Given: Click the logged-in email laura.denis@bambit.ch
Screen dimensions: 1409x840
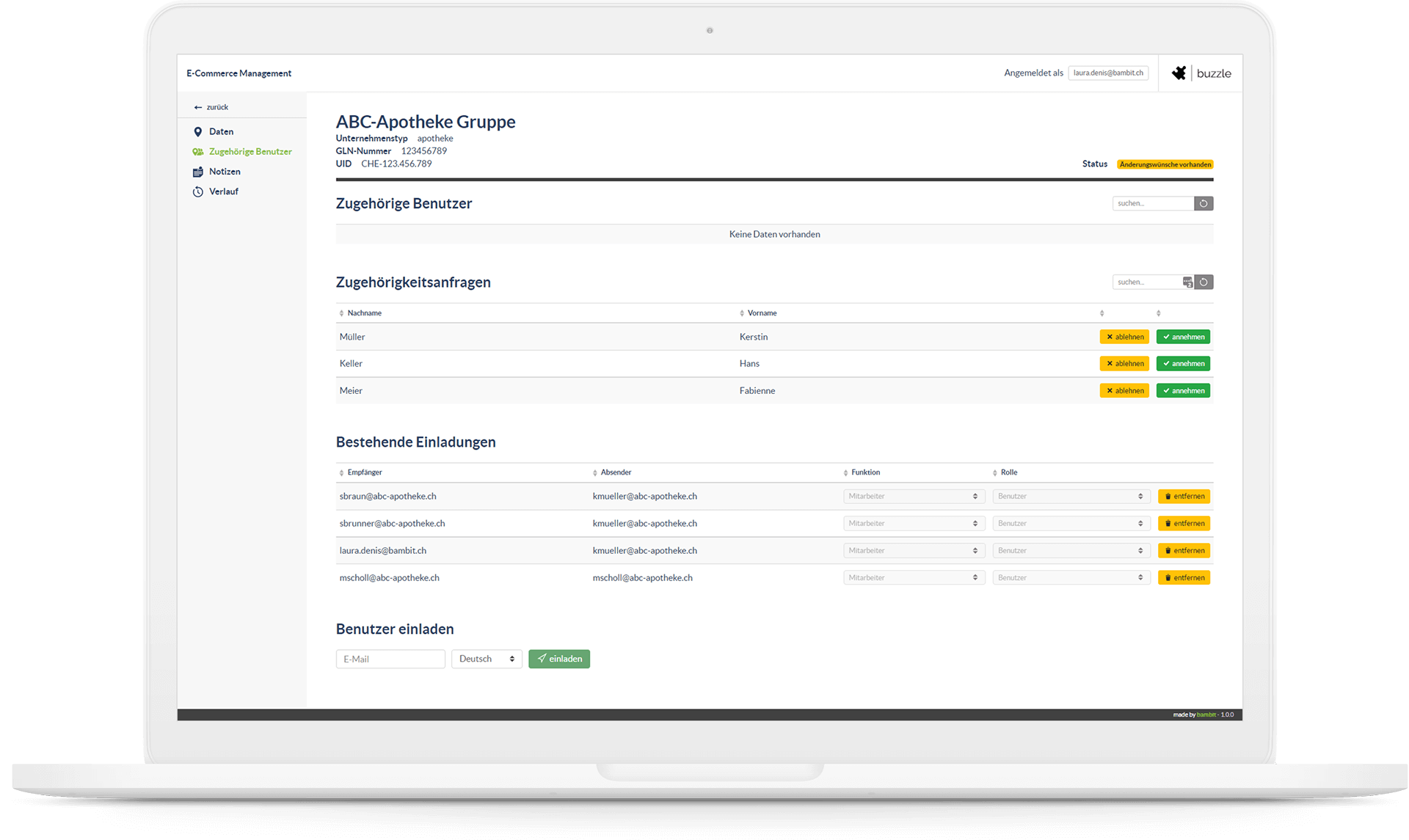Looking at the screenshot, I should (x=1108, y=73).
